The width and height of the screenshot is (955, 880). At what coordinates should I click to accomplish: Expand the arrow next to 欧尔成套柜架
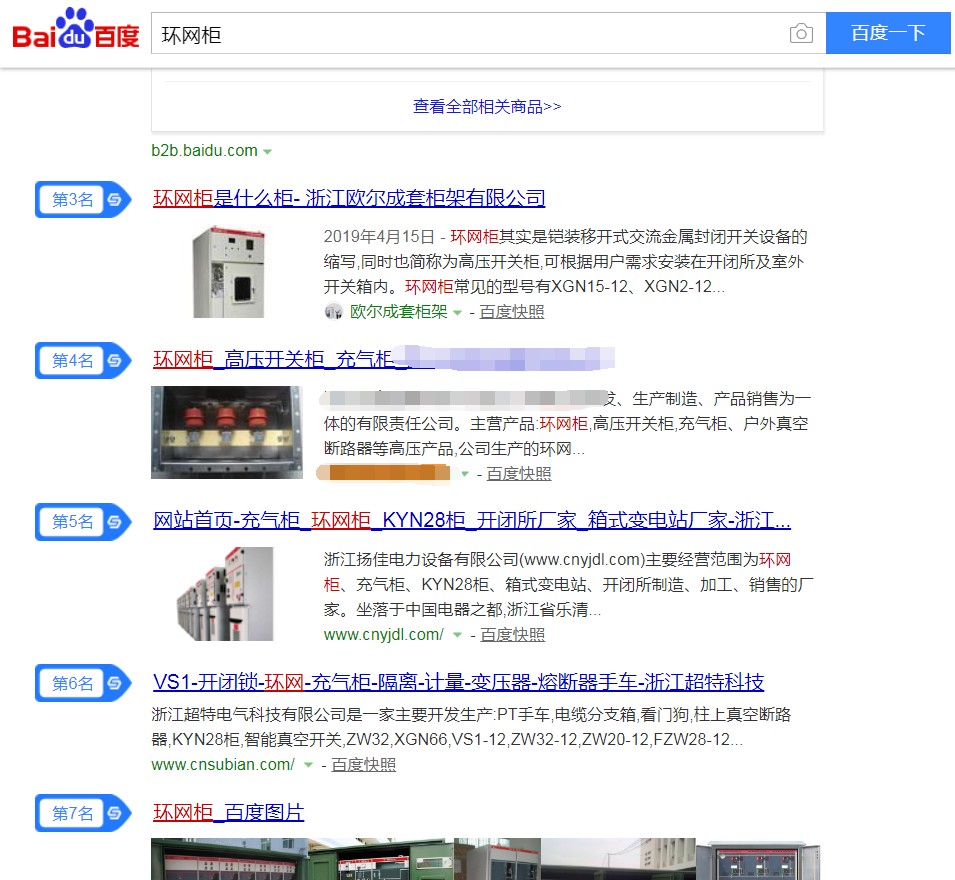coord(458,313)
